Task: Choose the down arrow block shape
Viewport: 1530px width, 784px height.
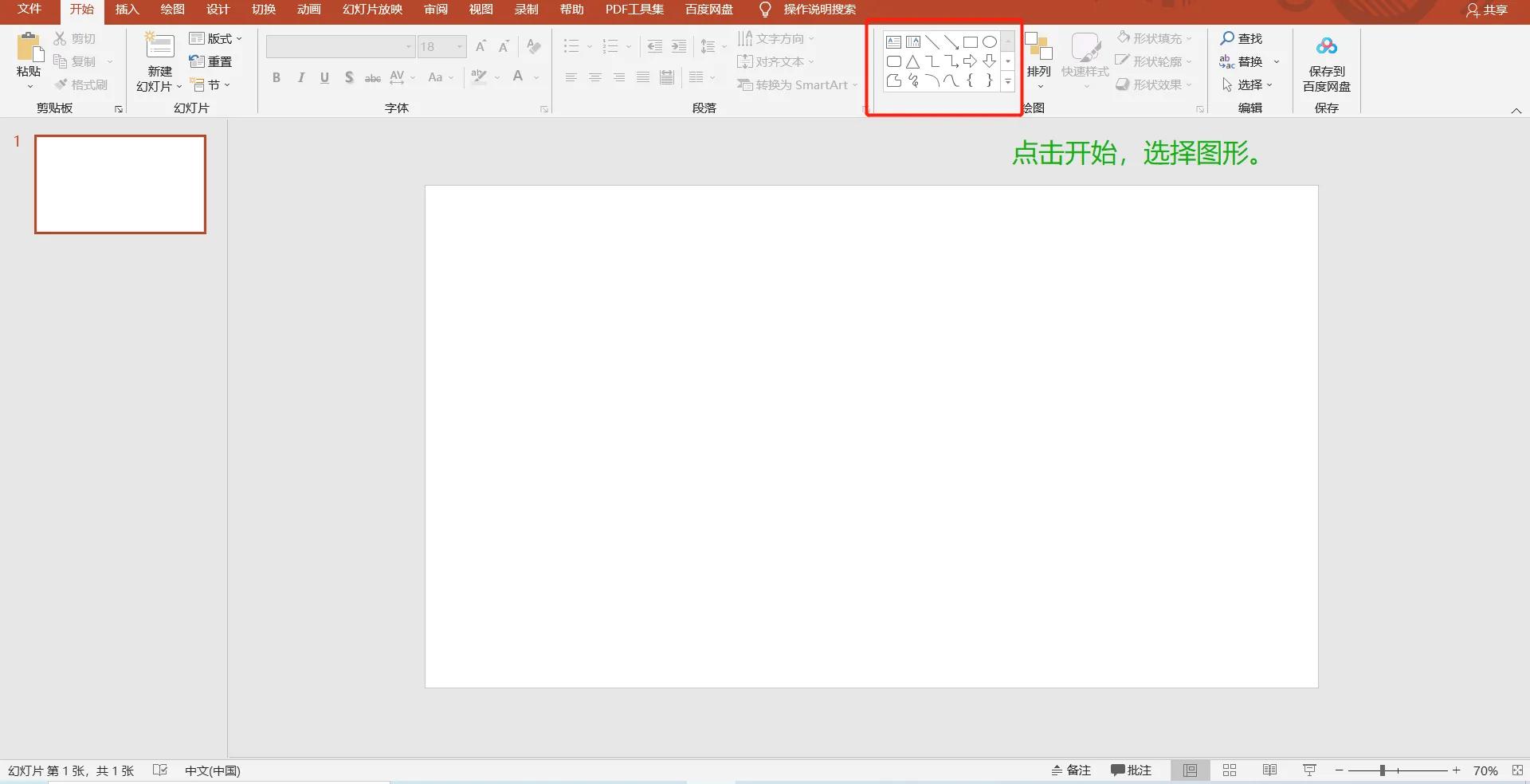Action: point(989,61)
